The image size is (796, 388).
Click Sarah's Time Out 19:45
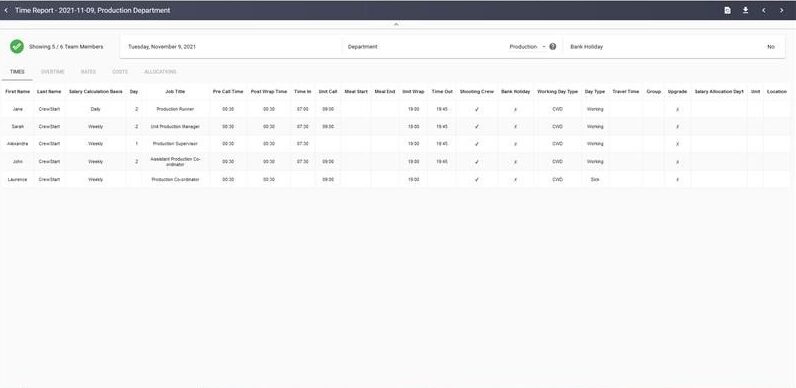point(442,126)
